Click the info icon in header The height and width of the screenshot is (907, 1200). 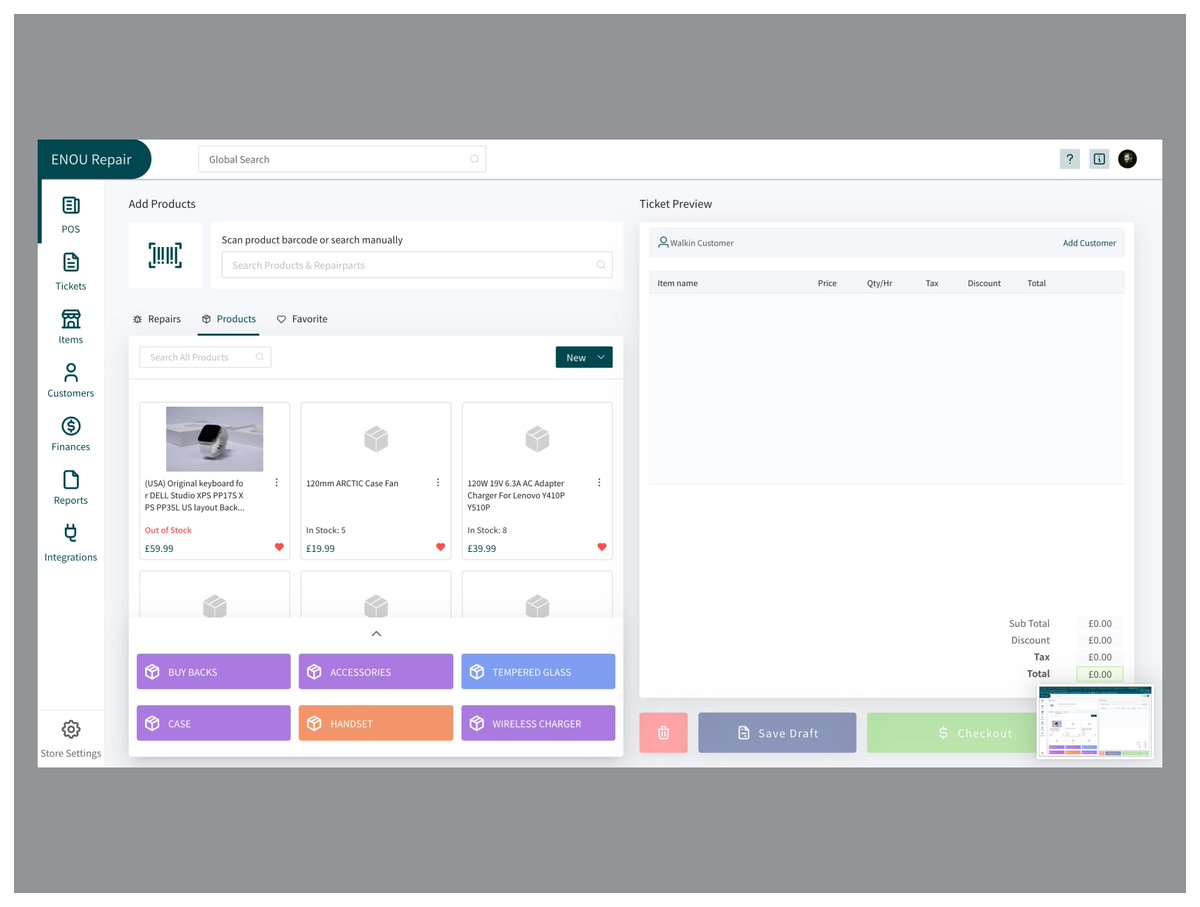[x=1099, y=159]
